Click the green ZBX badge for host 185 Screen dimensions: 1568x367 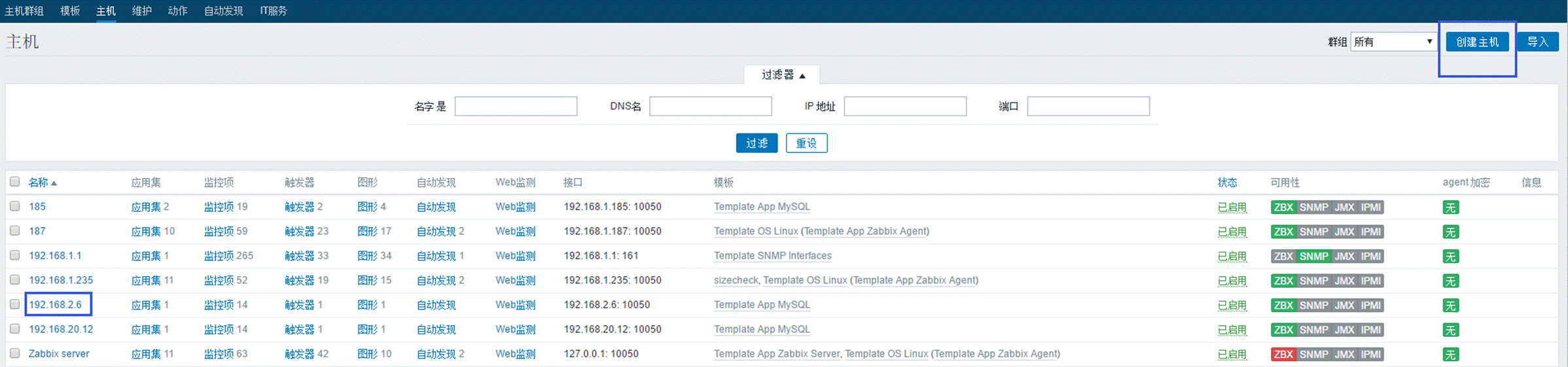click(x=1283, y=207)
